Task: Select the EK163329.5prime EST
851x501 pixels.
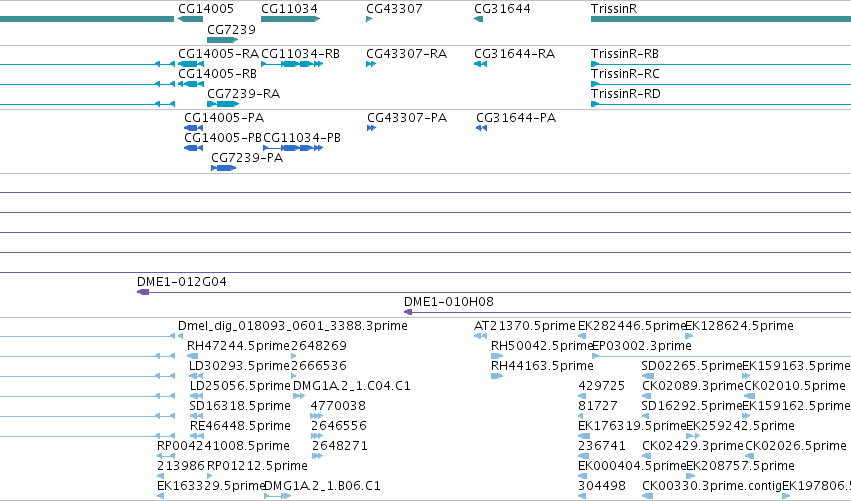Action: coord(160,496)
